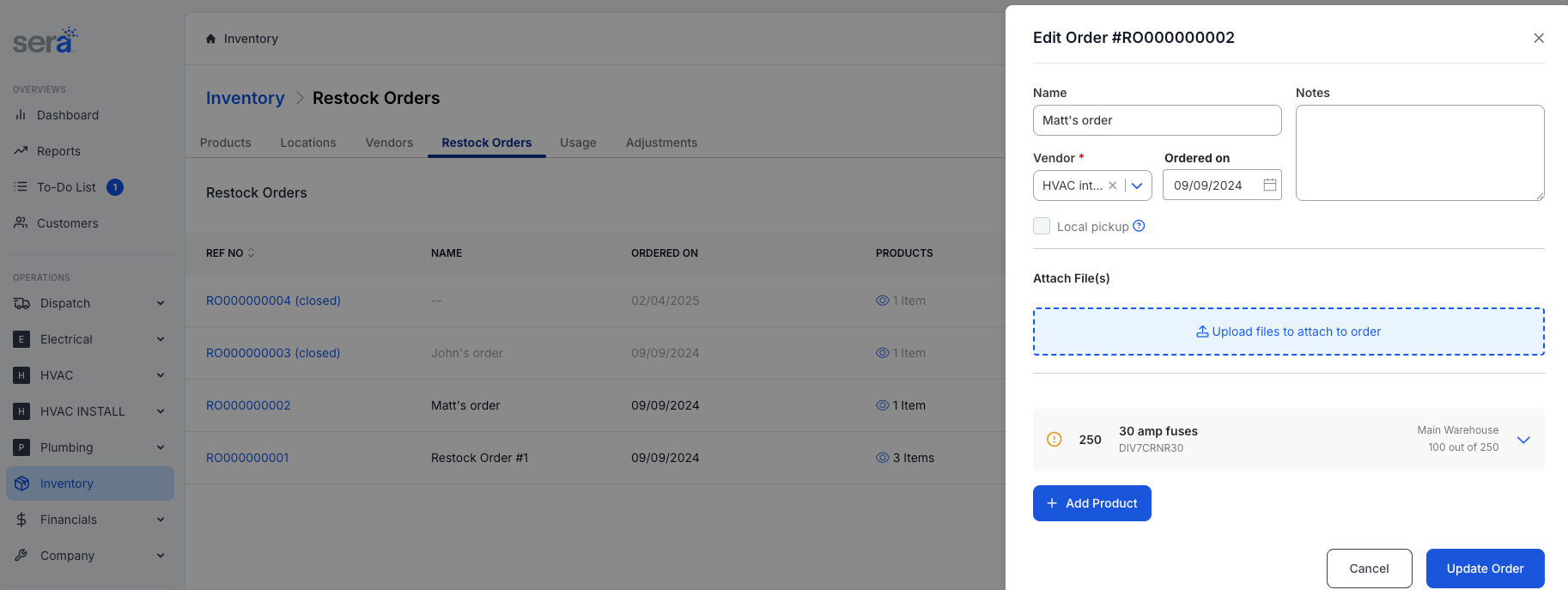
Task: Clear the HVAC vendor selection
Action: click(1112, 186)
